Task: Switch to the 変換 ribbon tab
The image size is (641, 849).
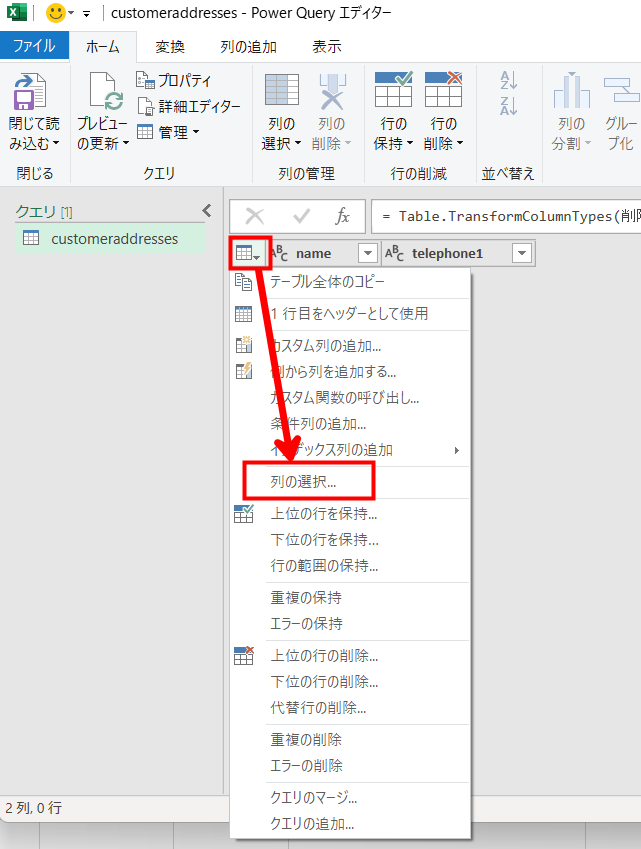Action: 170,47
